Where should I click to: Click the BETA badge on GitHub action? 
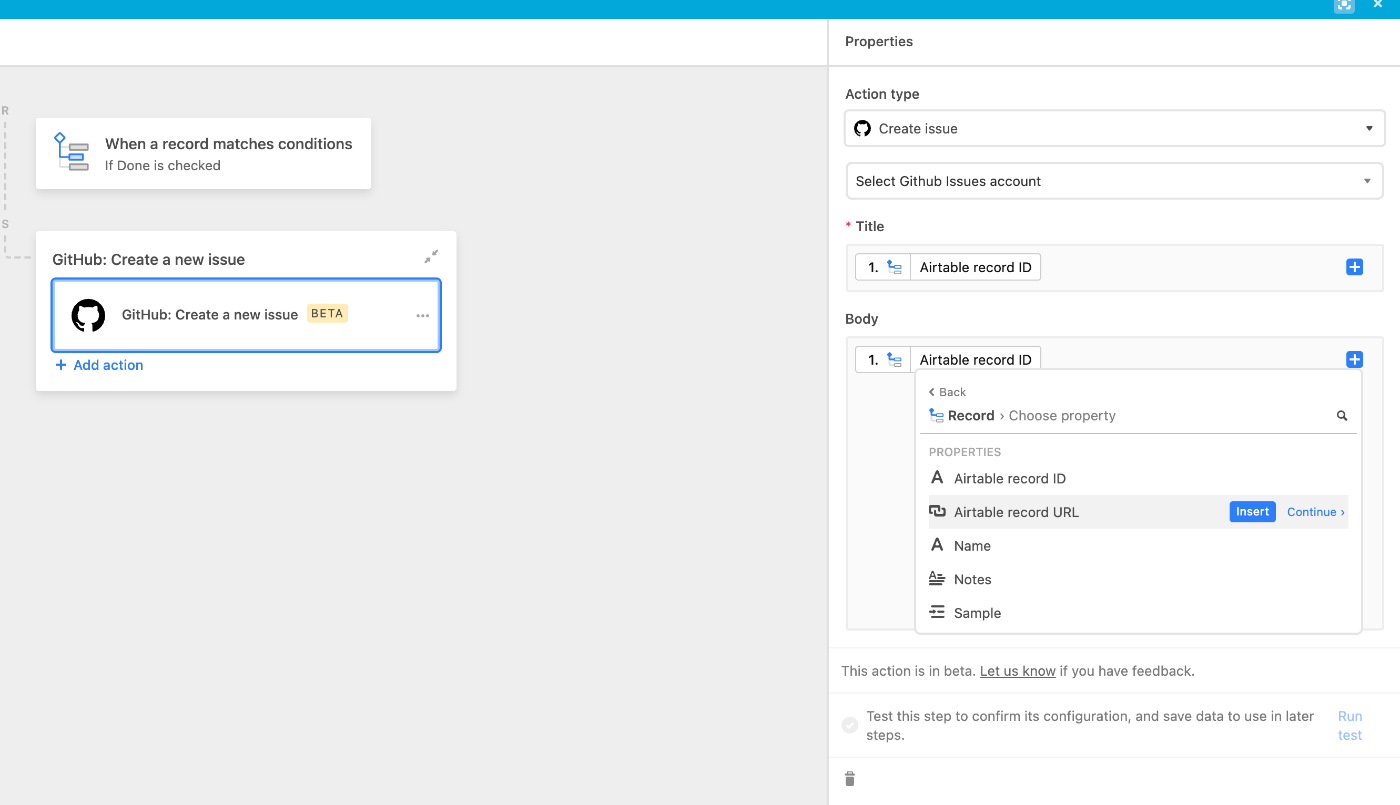pos(327,313)
